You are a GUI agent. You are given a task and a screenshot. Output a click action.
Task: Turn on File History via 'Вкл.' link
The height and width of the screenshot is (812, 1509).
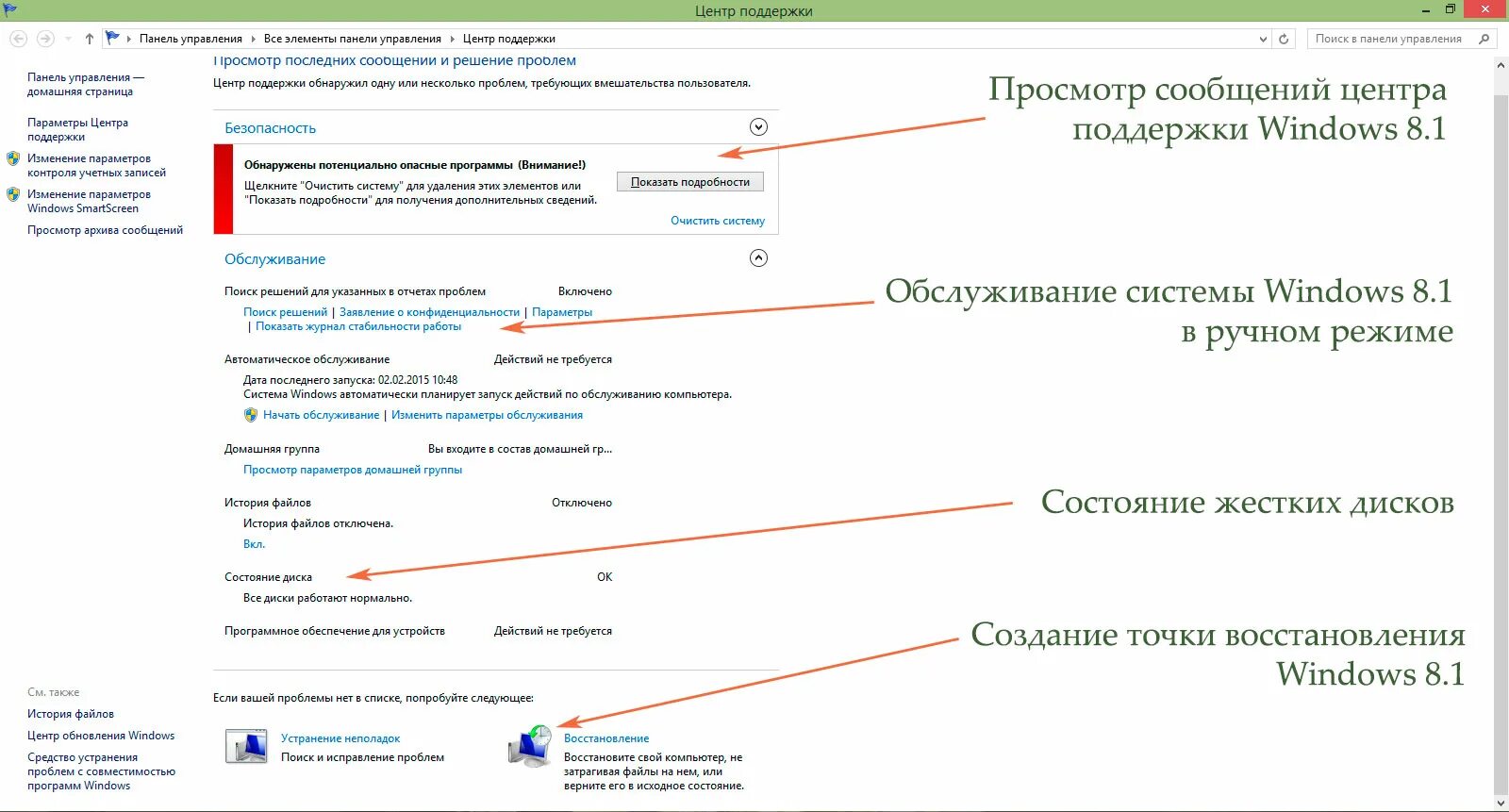coord(254,544)
